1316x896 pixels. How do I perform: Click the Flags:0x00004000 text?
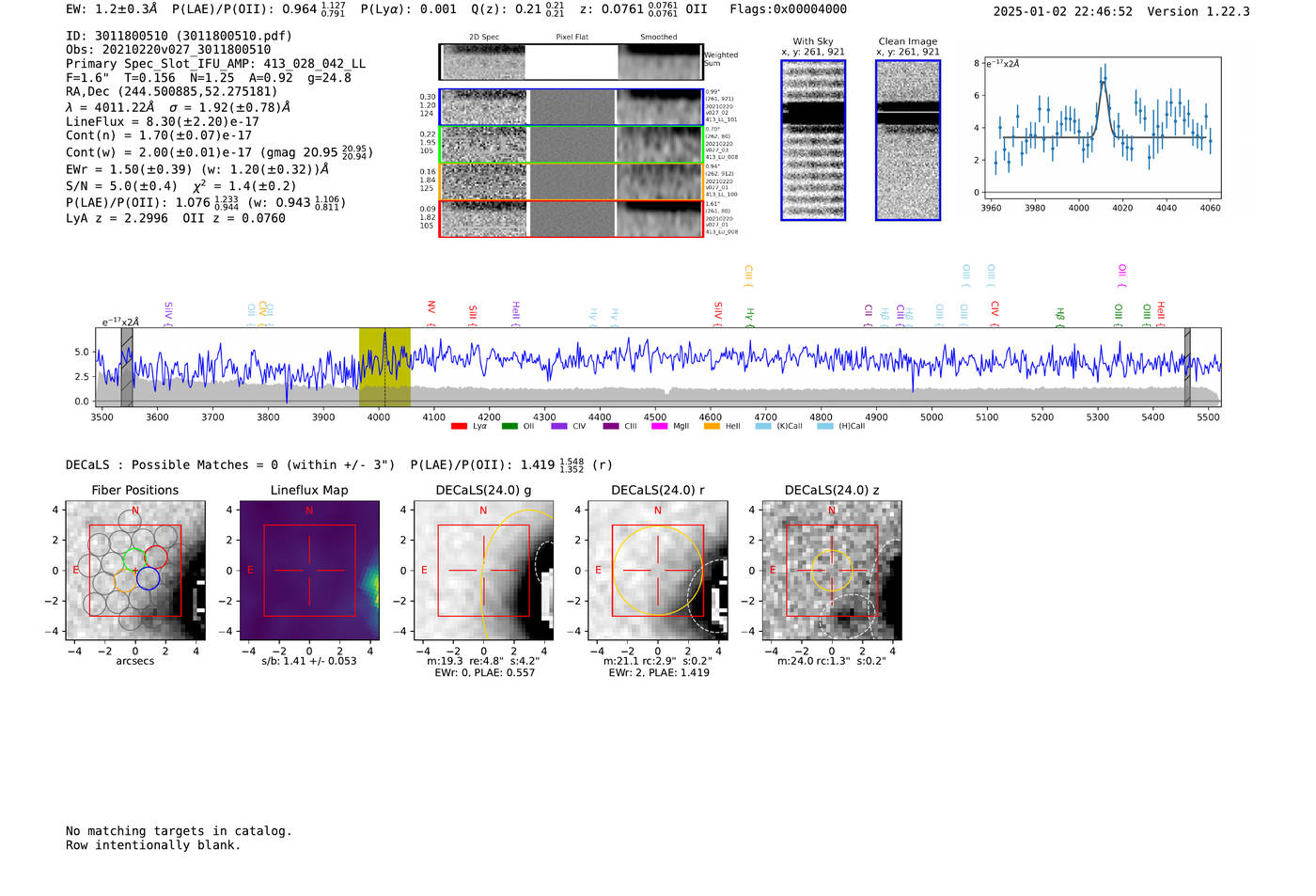(x=788, y=9)
